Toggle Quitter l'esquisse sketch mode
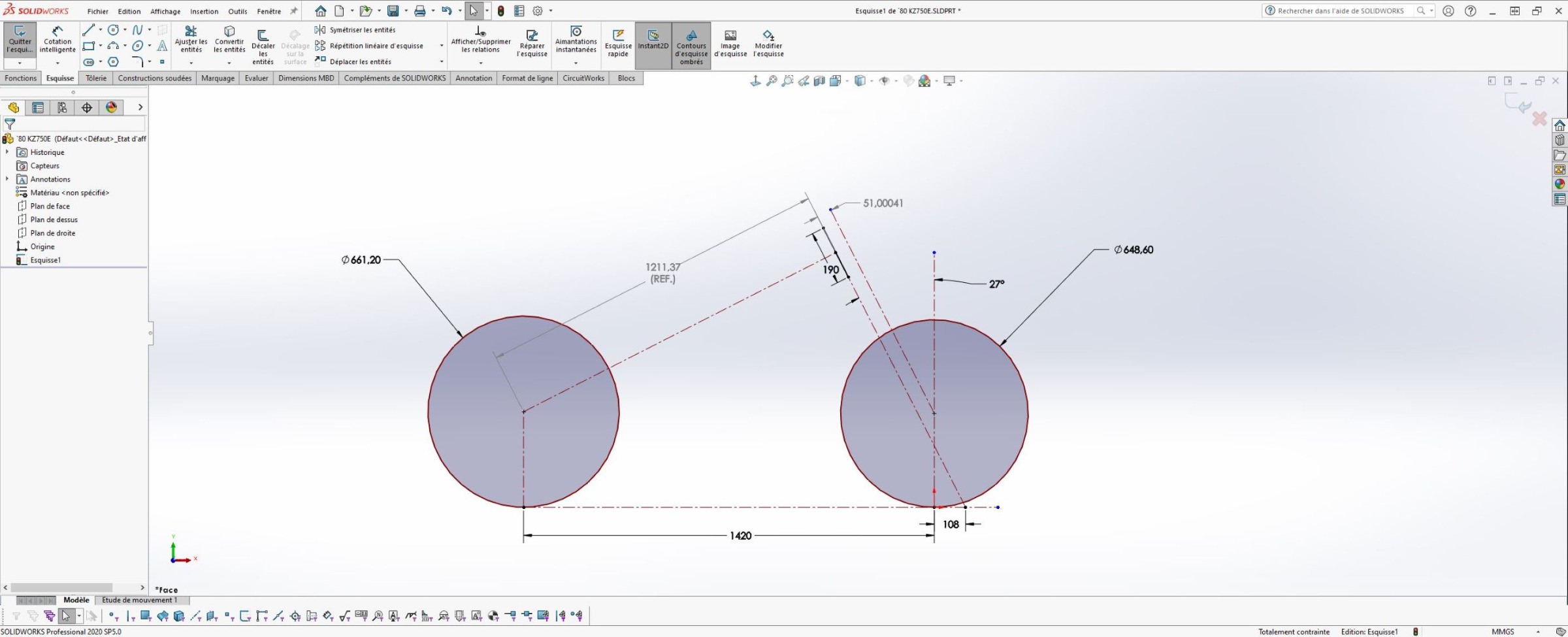 tap(20, 41)
